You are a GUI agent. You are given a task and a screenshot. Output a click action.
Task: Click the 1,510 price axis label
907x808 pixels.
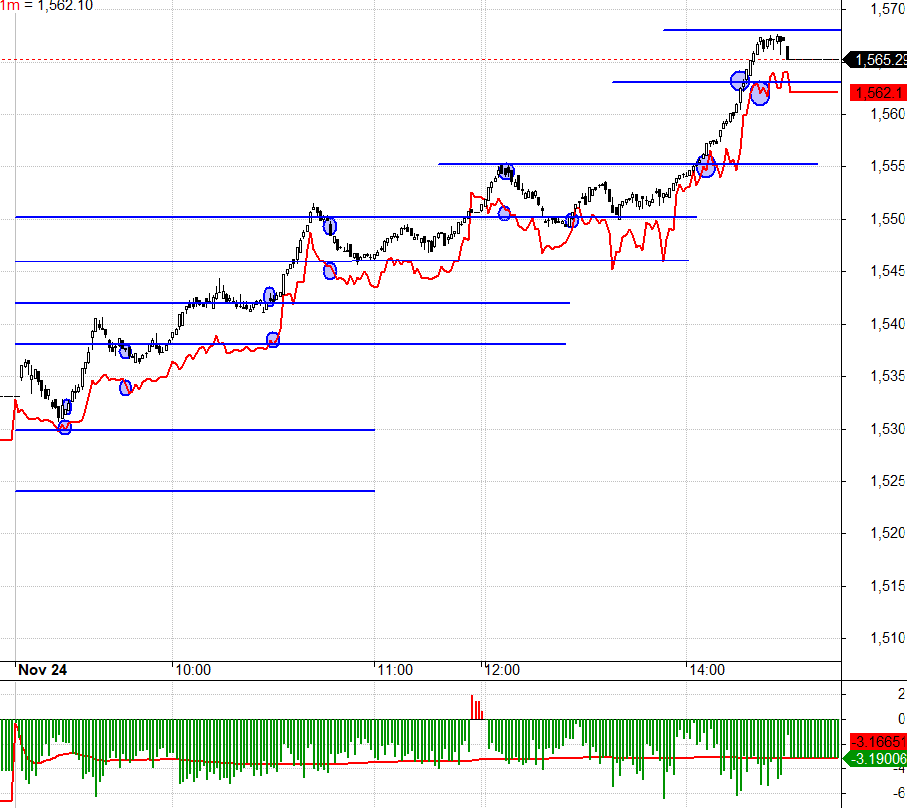pos(888,639)
